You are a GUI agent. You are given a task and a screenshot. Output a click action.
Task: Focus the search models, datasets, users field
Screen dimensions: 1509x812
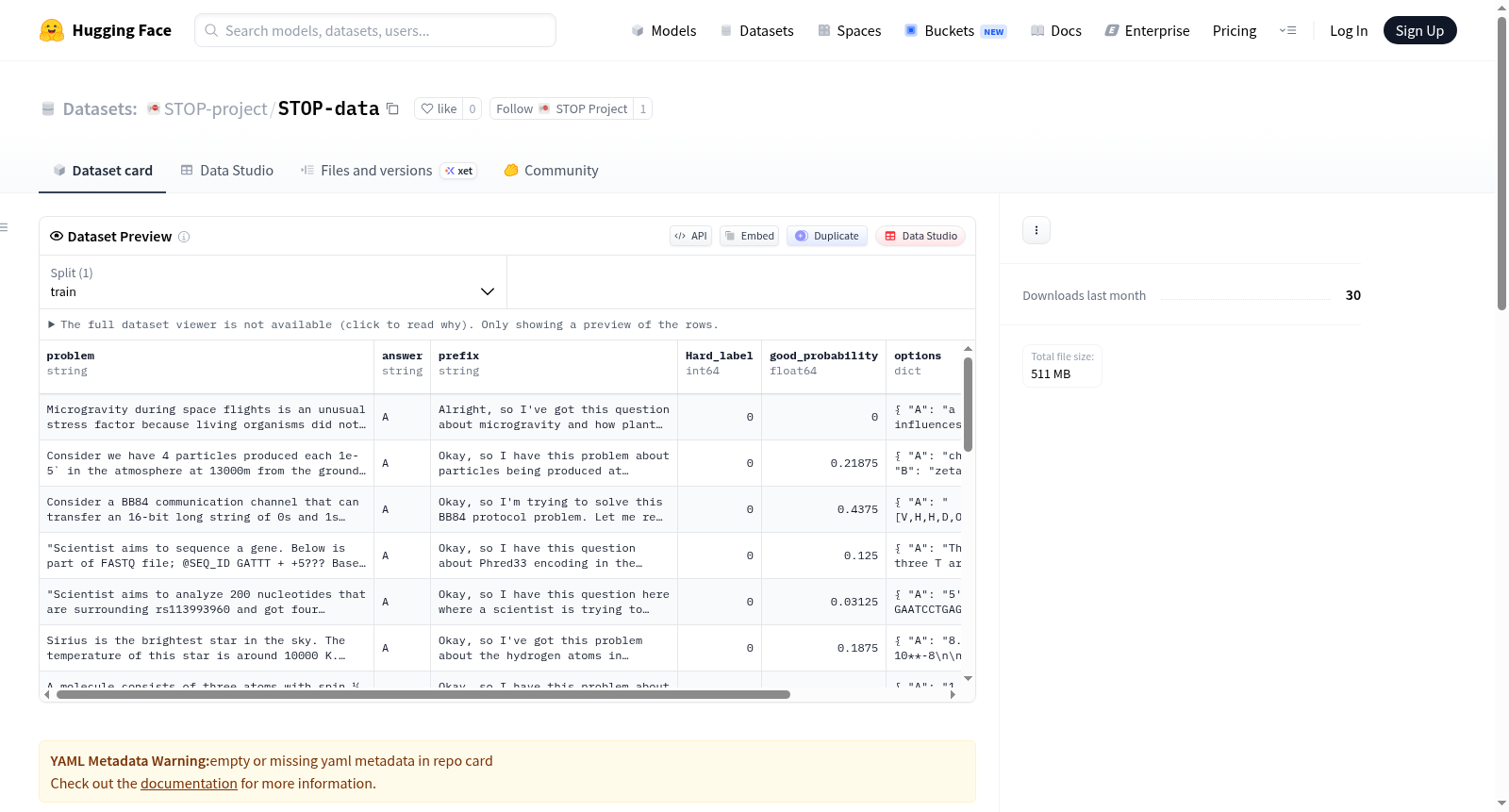point(375,30)
